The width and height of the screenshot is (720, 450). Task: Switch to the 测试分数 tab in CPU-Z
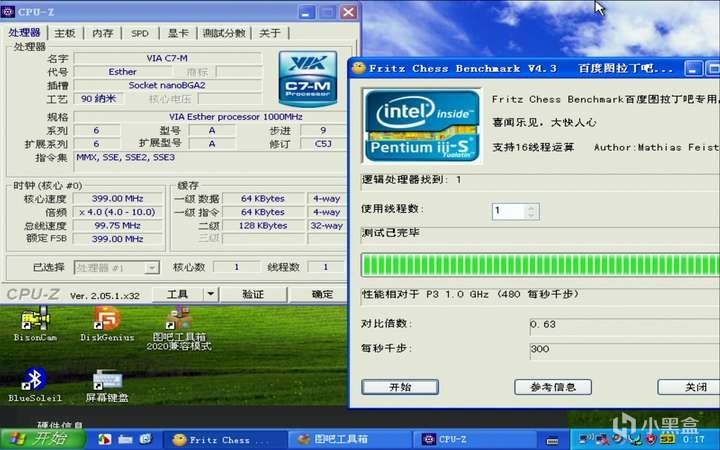pos(224,33)
